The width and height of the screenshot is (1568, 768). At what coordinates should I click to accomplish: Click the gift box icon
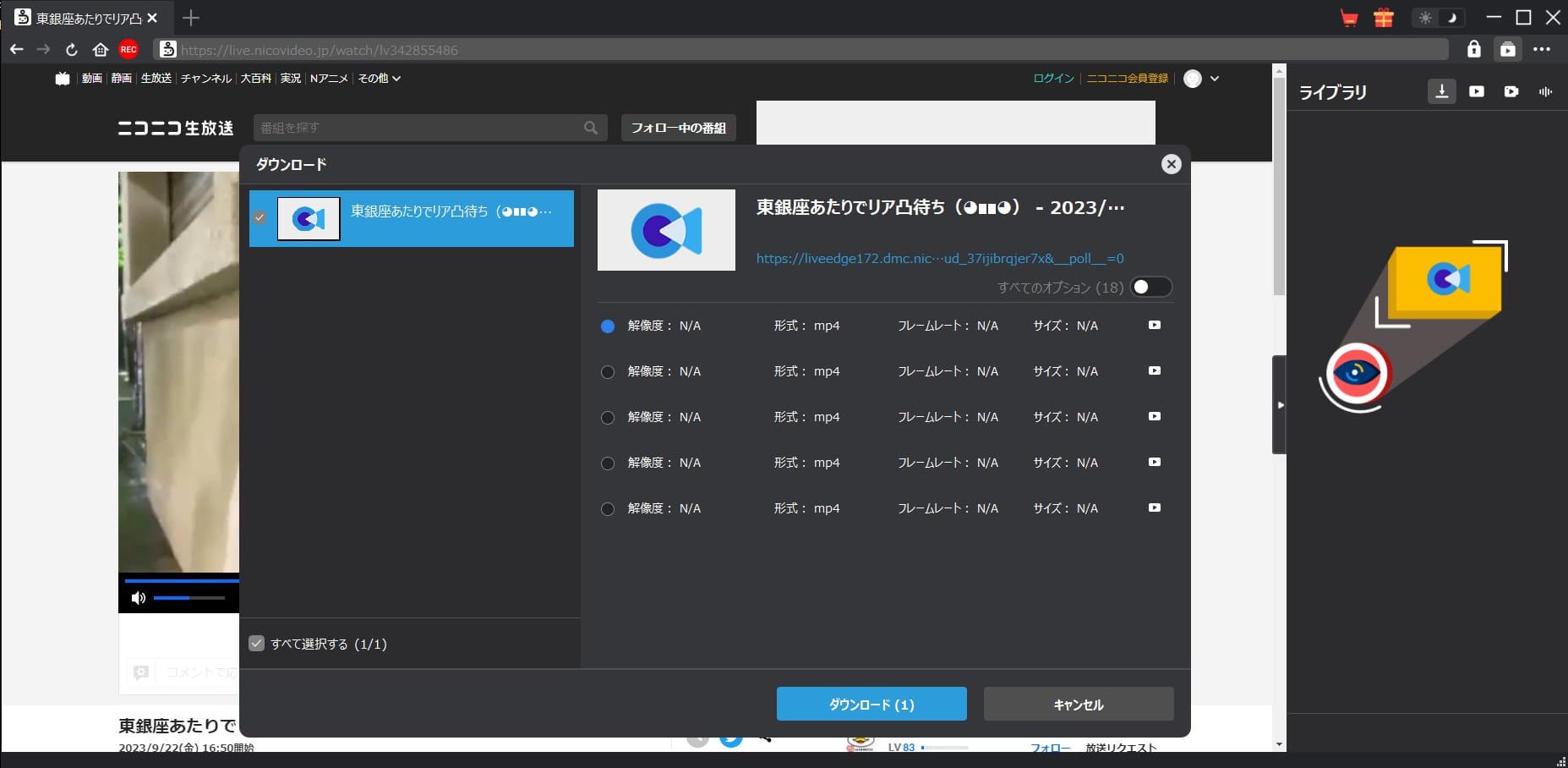(1384, 18)
